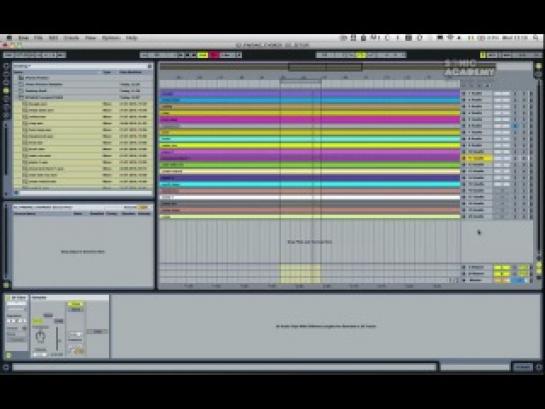Click the Apple logo in the menu bar
This screenshot has width=545, height=409.
click(x=9, y=38)
